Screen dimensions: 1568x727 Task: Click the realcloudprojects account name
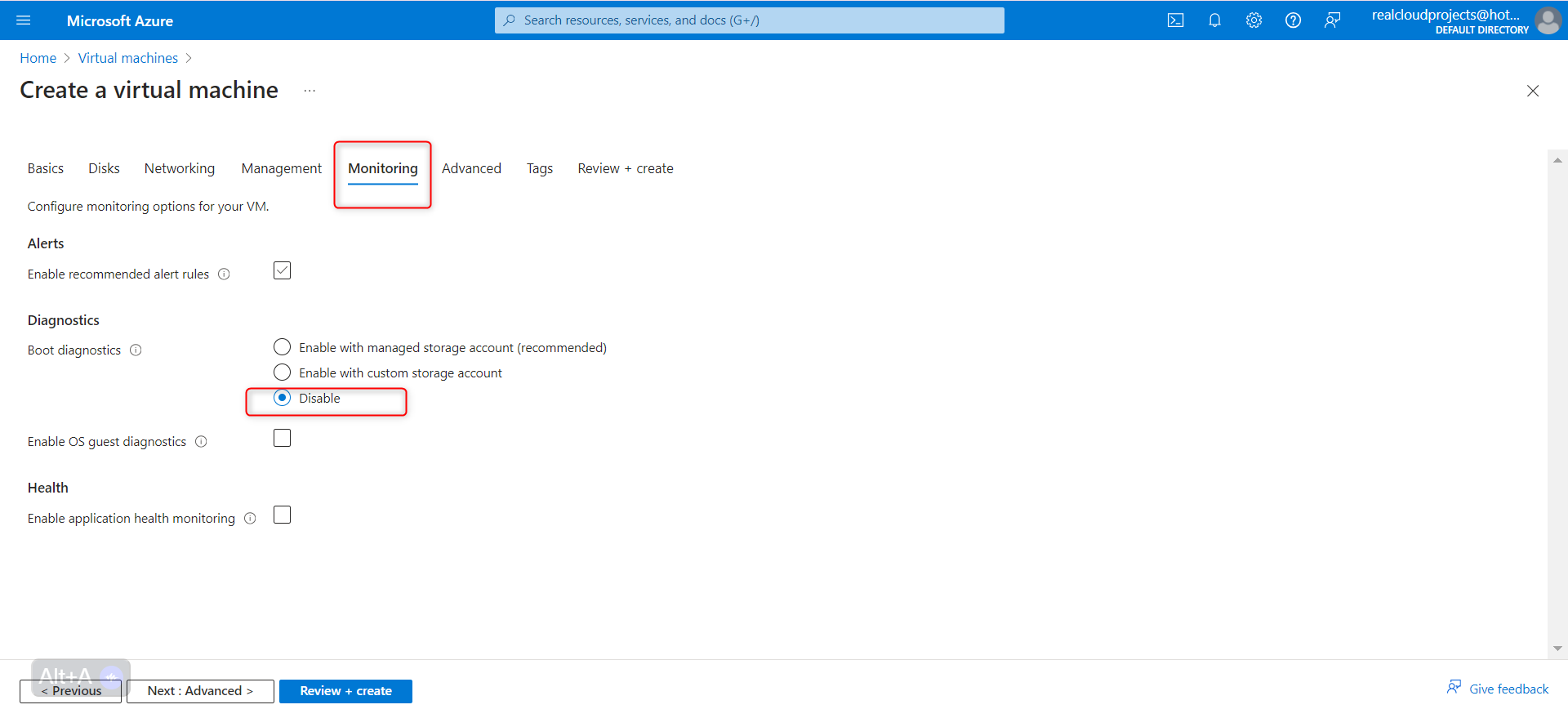click(x=1445, y=15)
